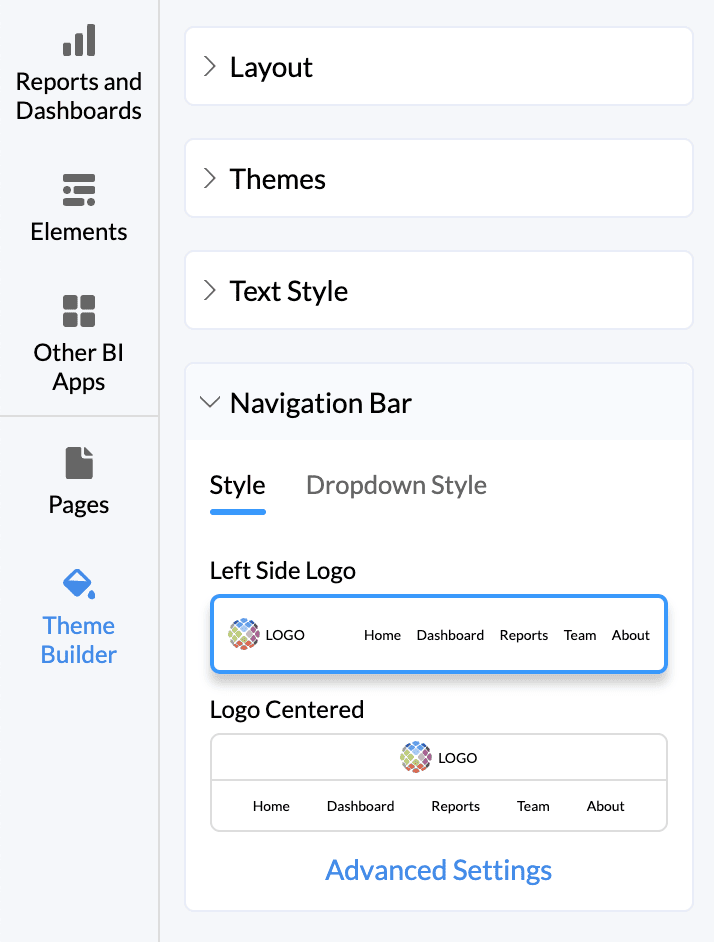714x942 pixels.
Task: Expand the Text Style section chevron
Action: click(209, 290)
